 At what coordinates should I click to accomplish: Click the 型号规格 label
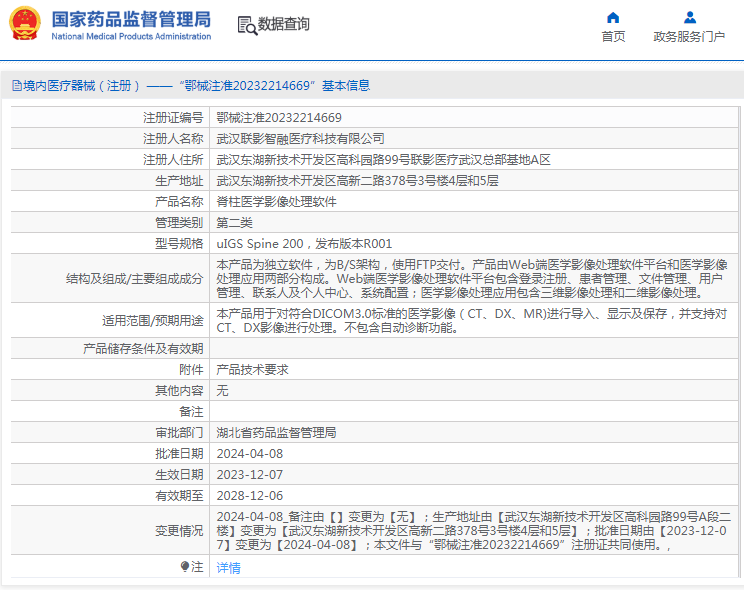(179, 243)
